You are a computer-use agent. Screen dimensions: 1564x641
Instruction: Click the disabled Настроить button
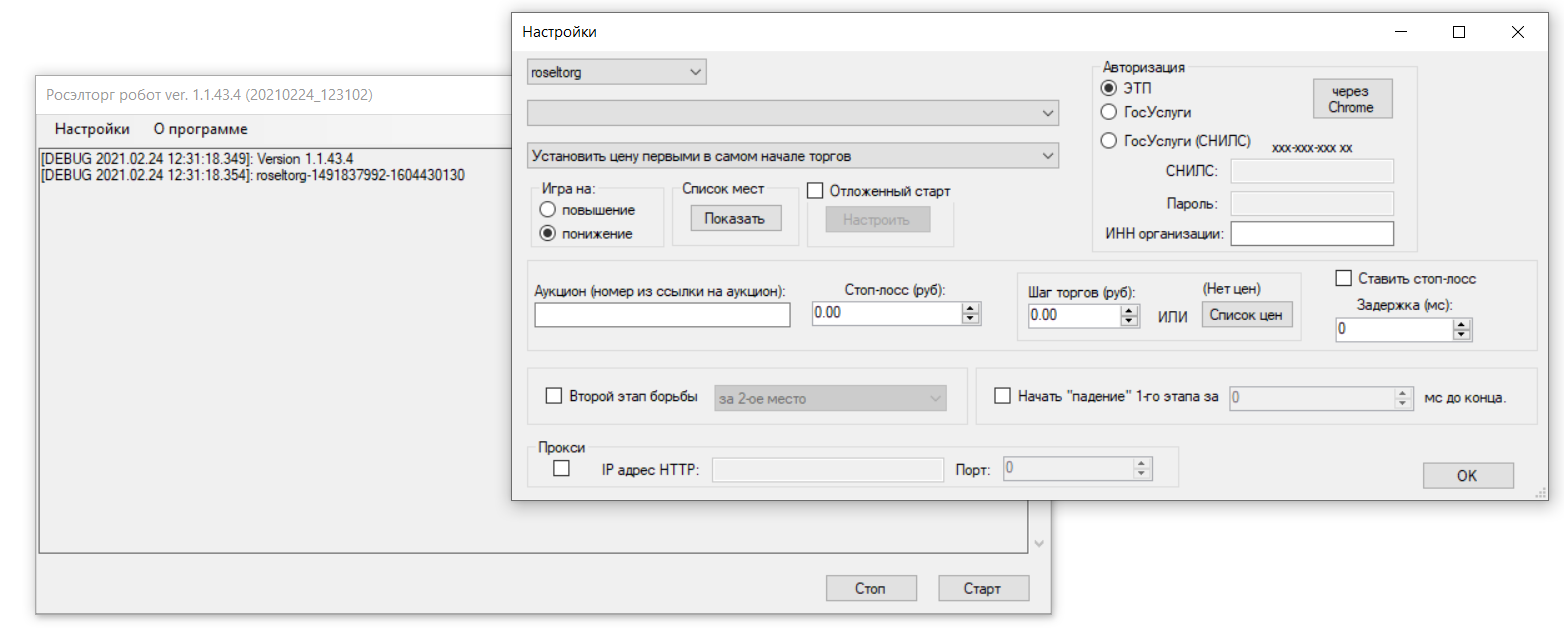(878, 220)
